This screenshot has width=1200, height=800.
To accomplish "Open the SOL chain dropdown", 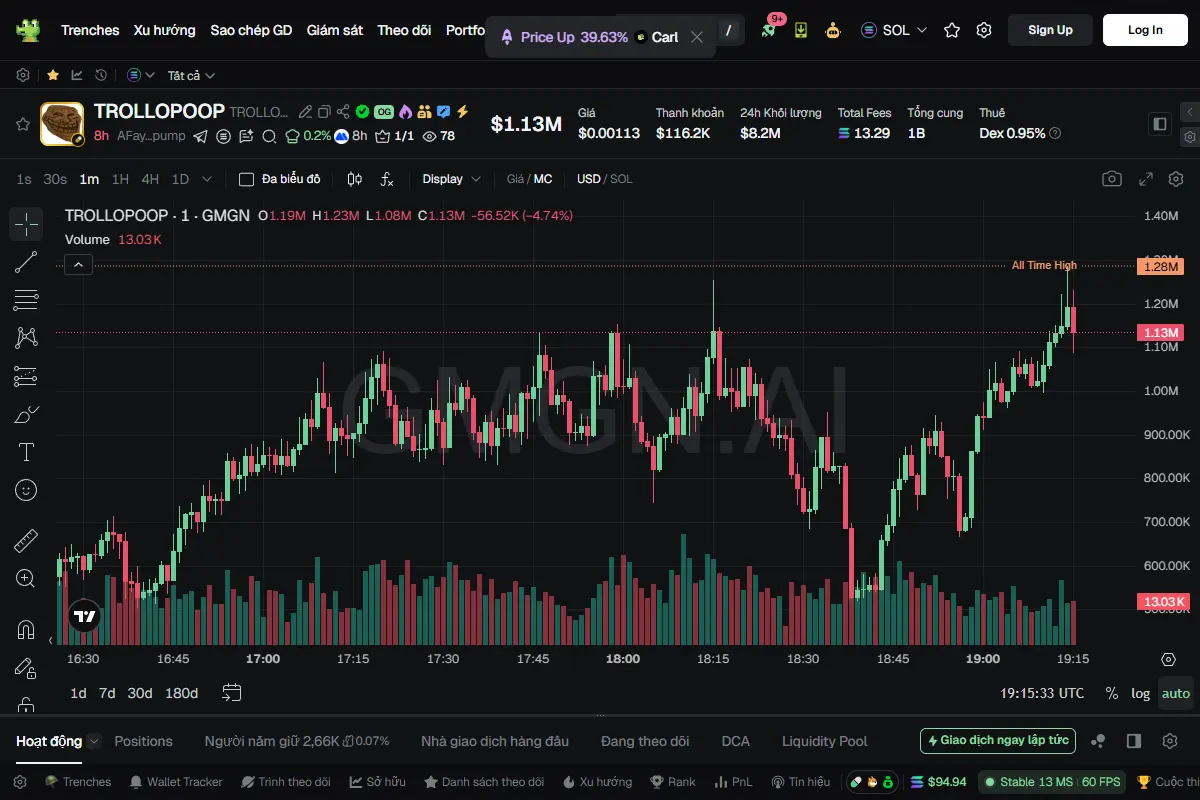I will [894, 30].
